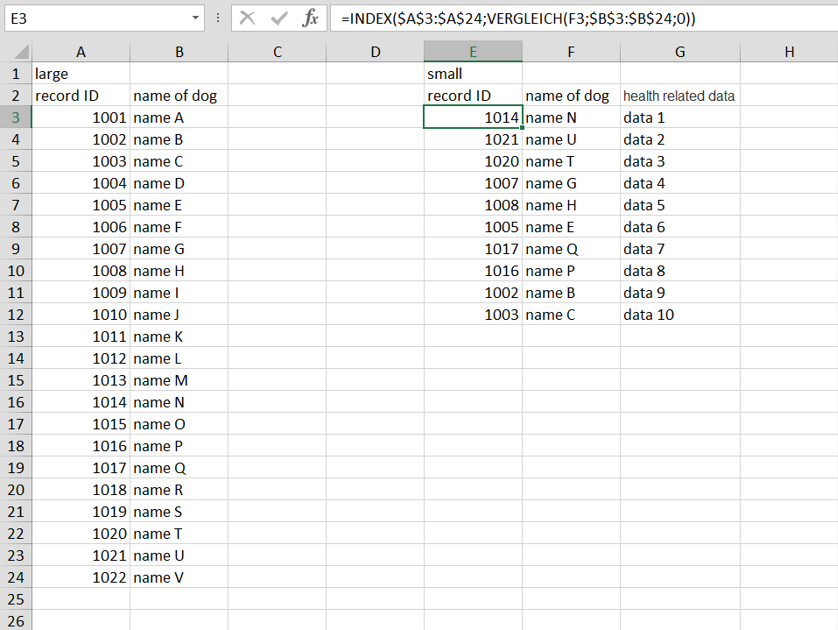The width and height of the screenshot is (838, 630).
Task: Open the Insert Function fx dialog
Action: (310, 19)
